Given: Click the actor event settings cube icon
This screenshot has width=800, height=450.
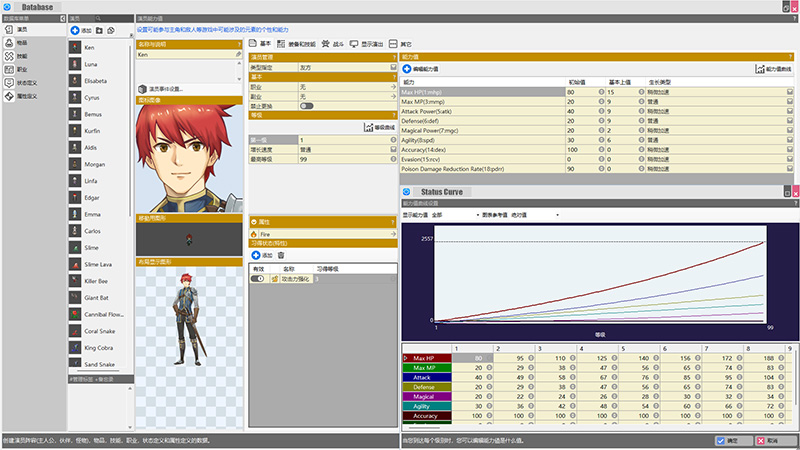Looking at the screenshot, I should click(x=142, y=88).
